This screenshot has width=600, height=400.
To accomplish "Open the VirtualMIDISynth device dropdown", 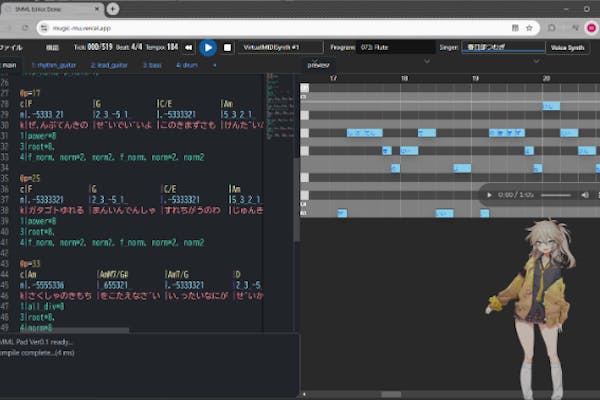I will pos(282,47).
